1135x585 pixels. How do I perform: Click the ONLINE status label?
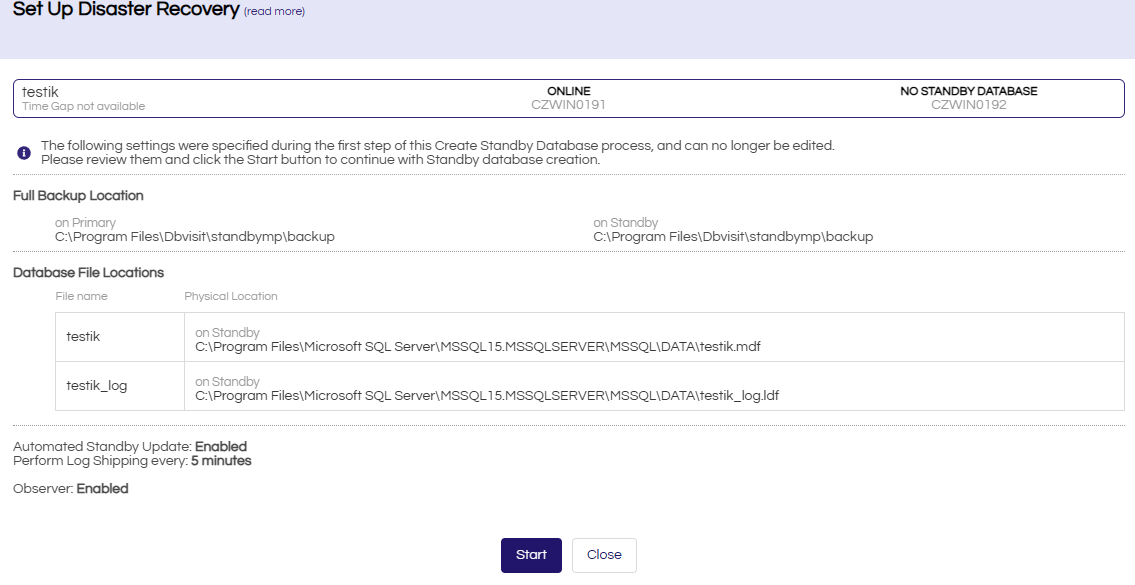click(x=568, y=91)
